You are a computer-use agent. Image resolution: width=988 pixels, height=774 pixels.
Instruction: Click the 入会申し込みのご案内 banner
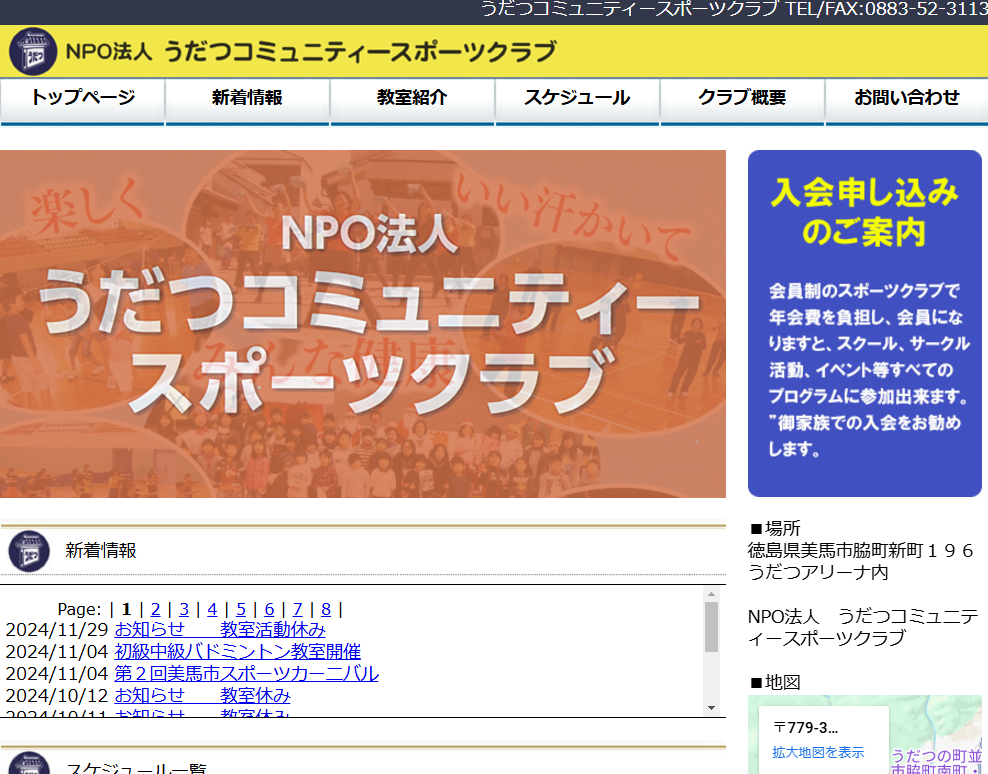pos(864,323)
